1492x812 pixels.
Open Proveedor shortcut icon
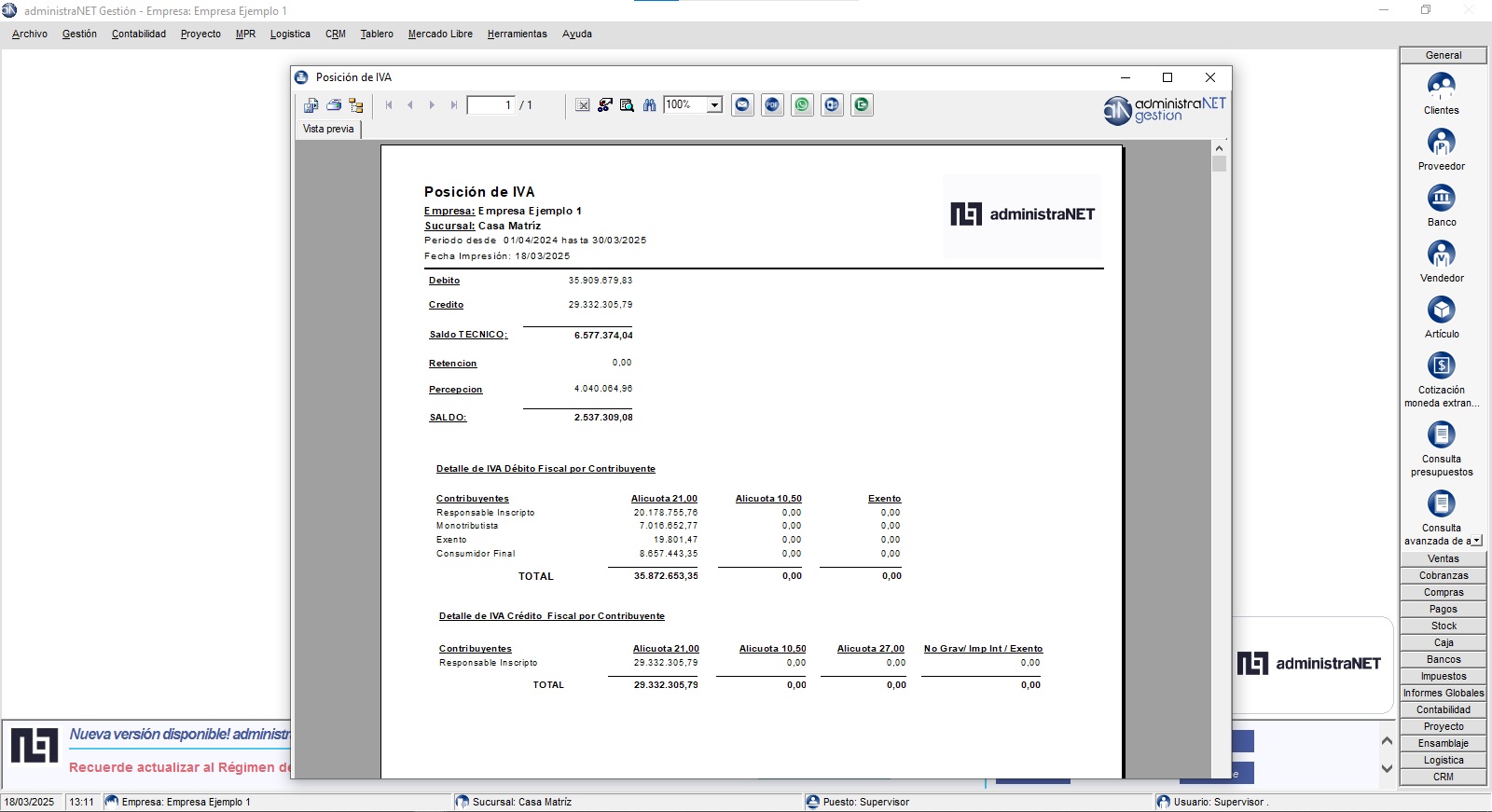pos(1442,143)
